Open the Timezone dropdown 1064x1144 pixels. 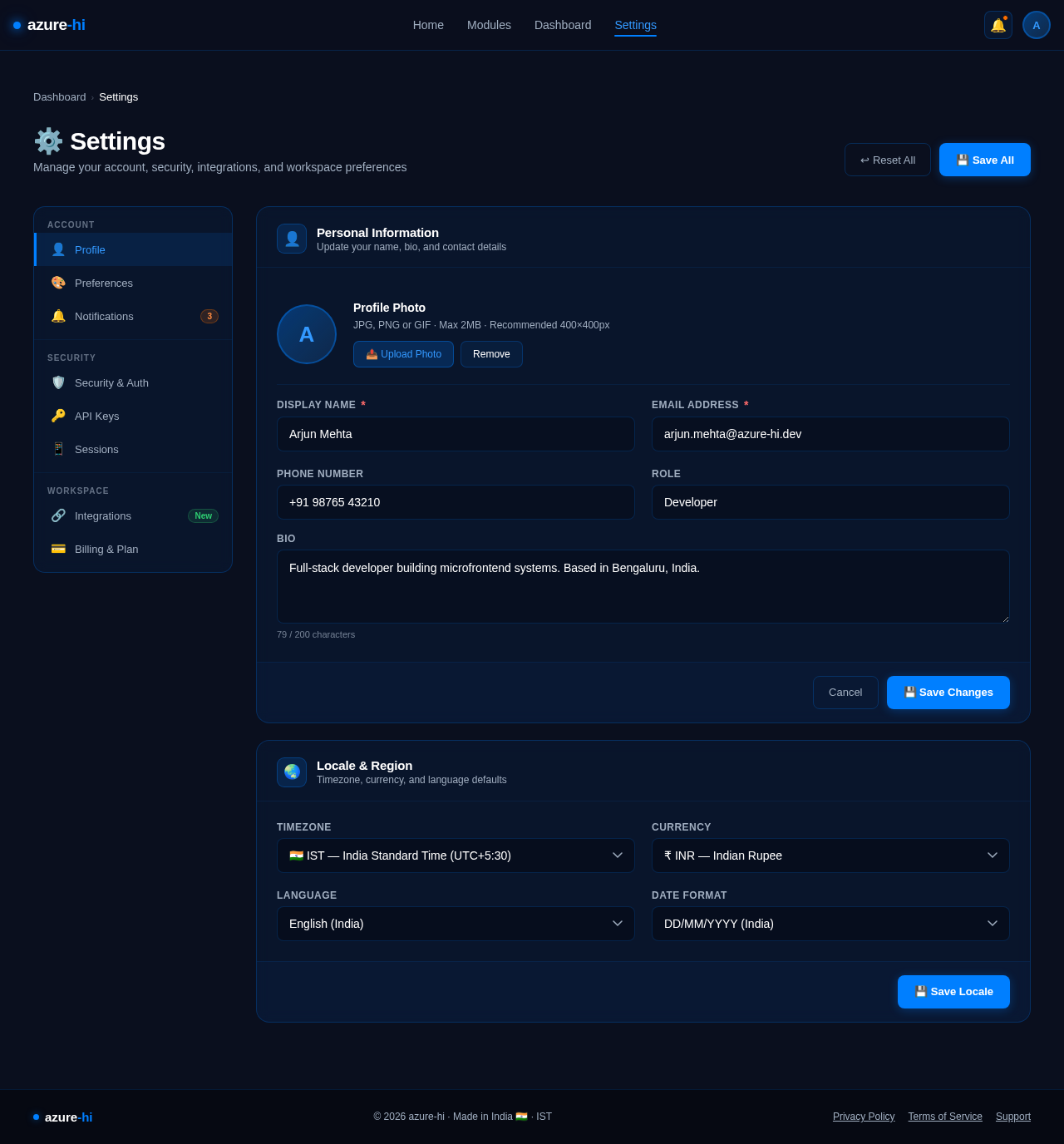[x=456, y=856]
